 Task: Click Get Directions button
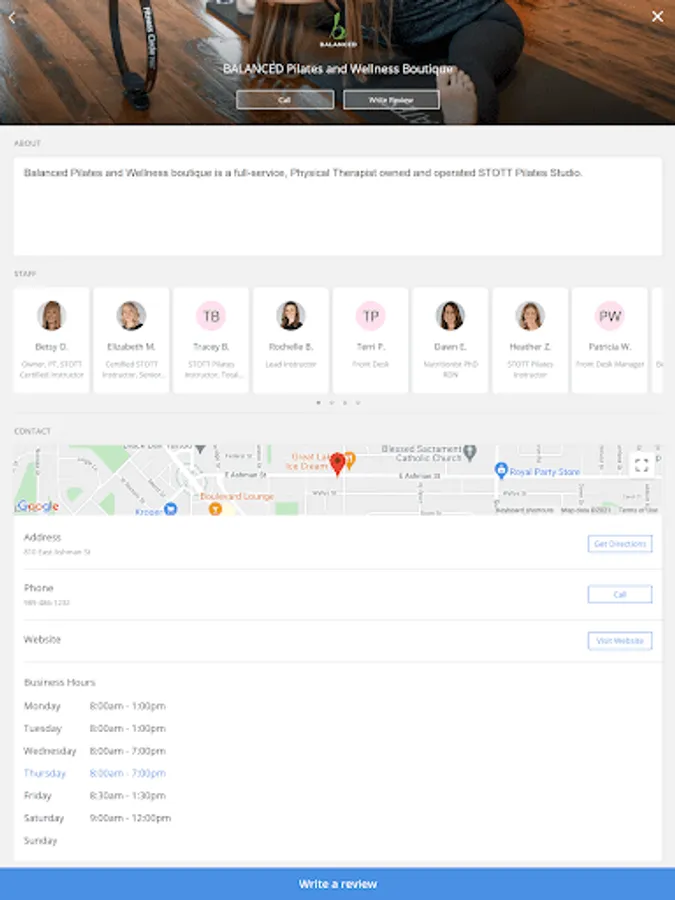click(x=620, y=544)
